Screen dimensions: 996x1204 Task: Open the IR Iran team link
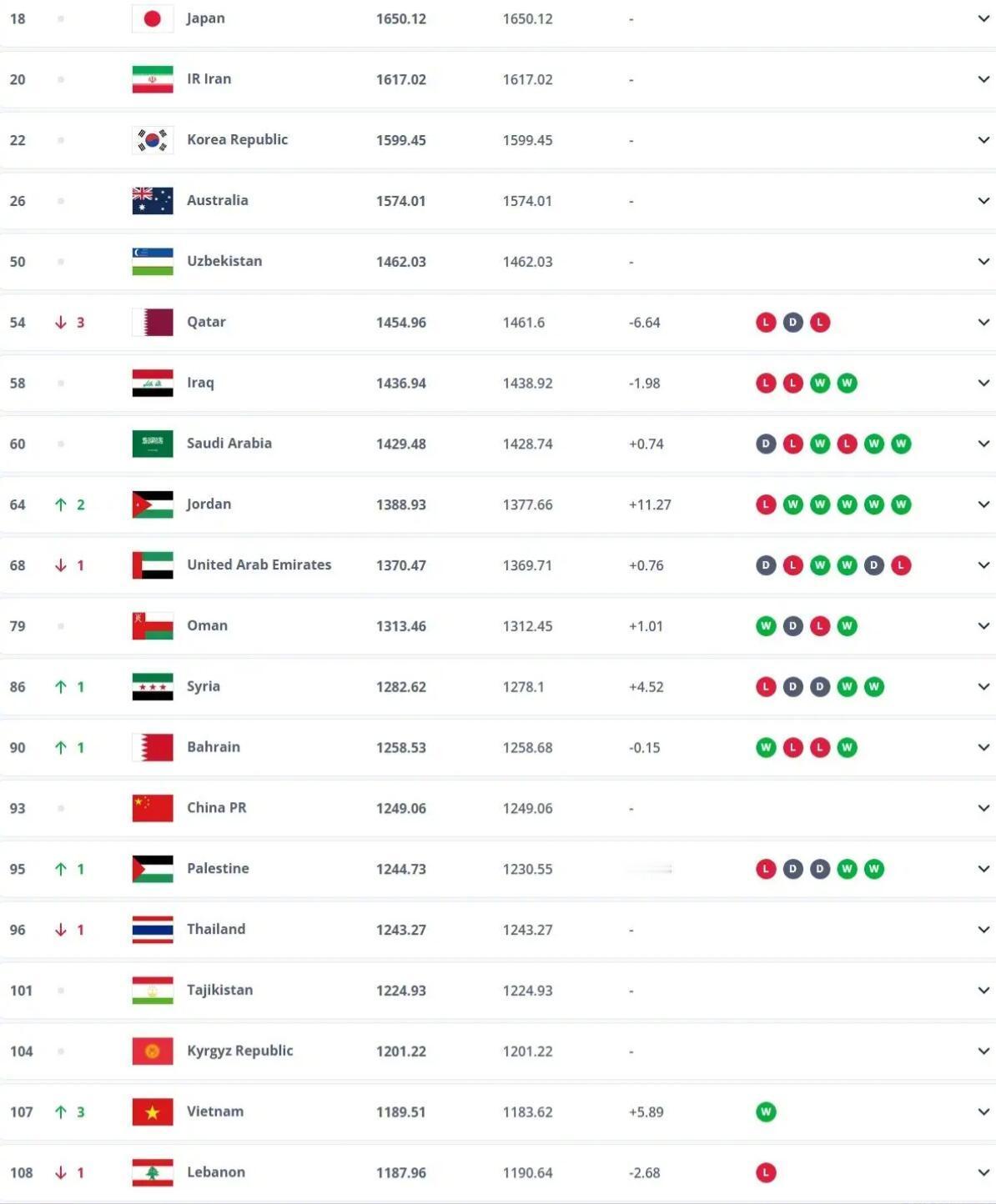point(209,79)
